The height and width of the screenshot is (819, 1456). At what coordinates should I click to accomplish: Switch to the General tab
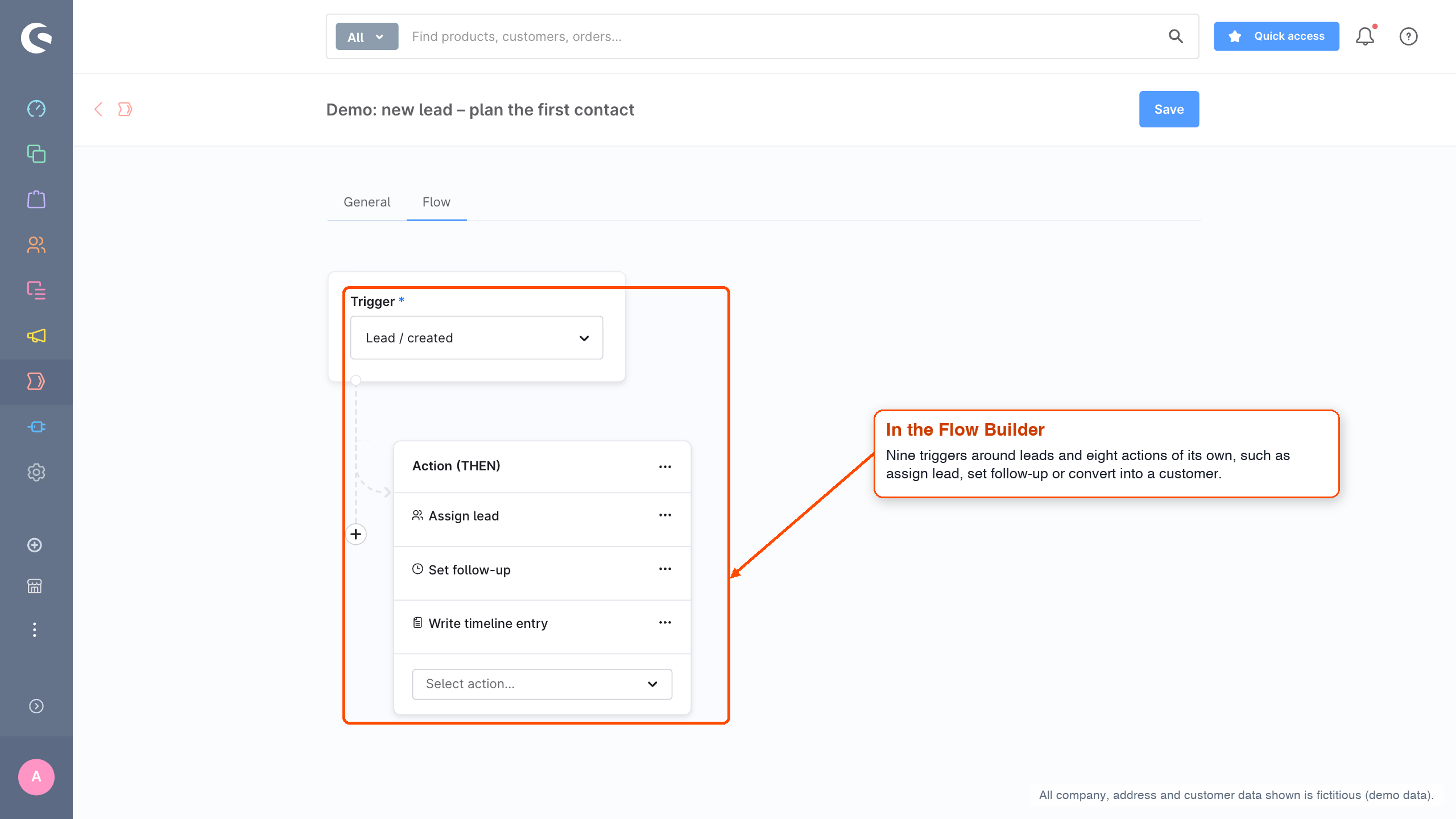point(367,202)
